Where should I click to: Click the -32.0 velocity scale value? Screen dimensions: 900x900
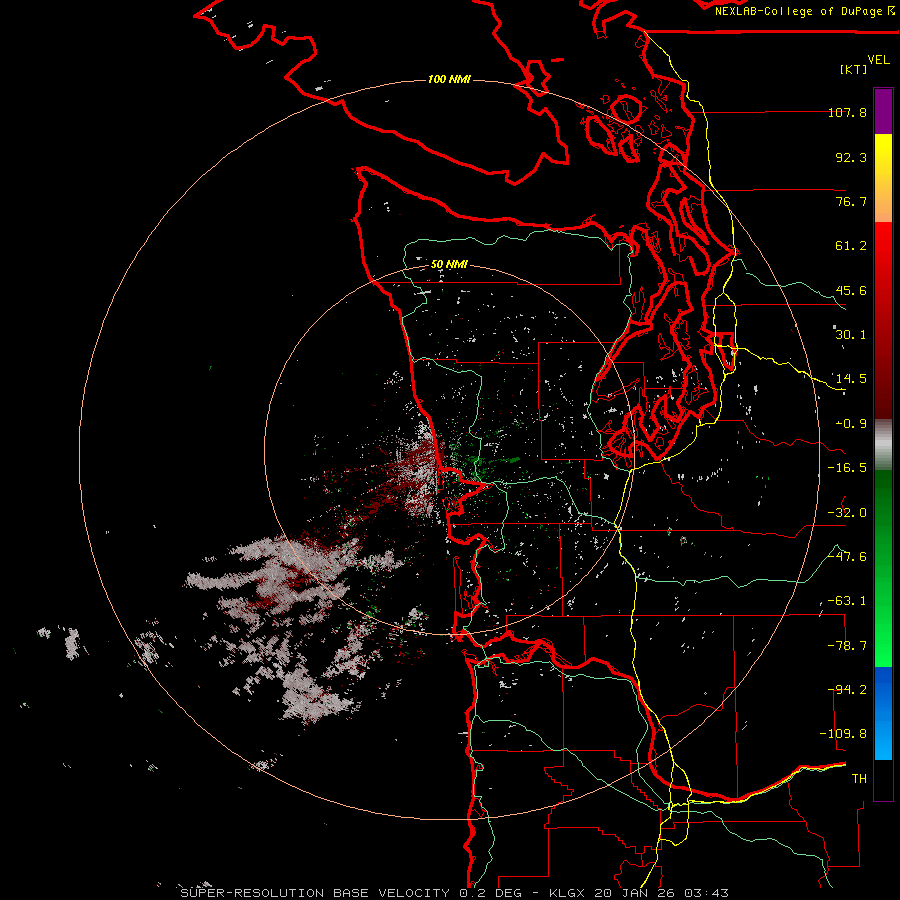pos(847,513)
